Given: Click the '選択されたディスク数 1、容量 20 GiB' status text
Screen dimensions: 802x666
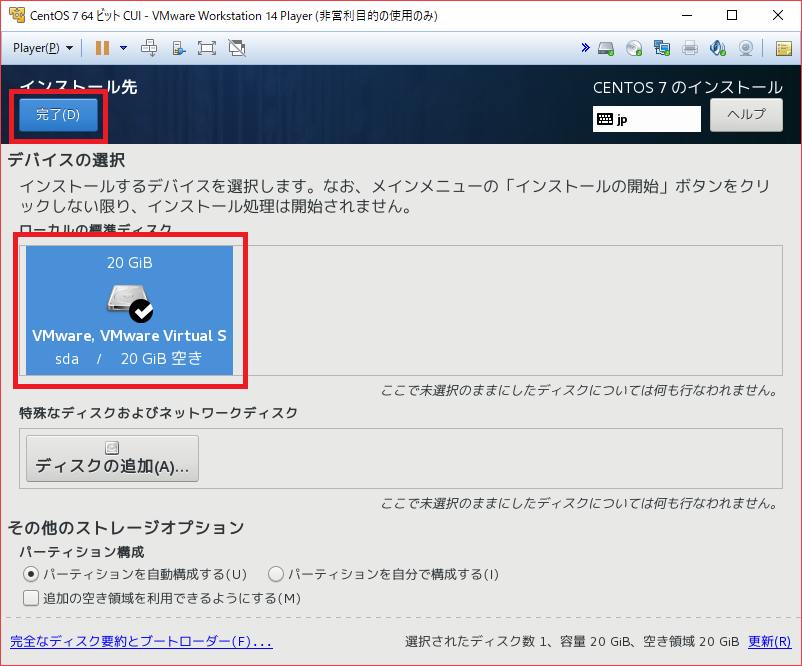Looking at the screenshot, I should [x=518, y=641].
